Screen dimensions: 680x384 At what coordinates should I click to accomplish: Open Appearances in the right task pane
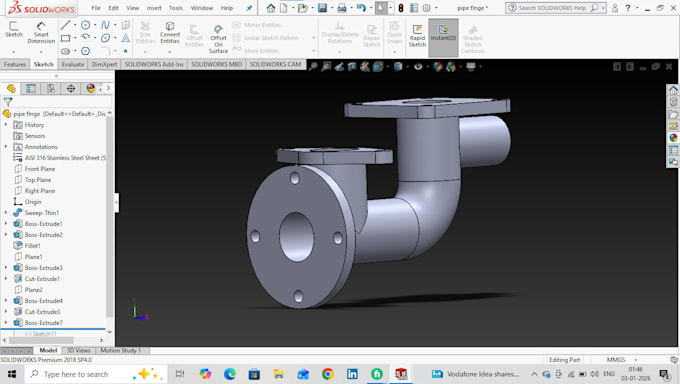coord(673,138)
